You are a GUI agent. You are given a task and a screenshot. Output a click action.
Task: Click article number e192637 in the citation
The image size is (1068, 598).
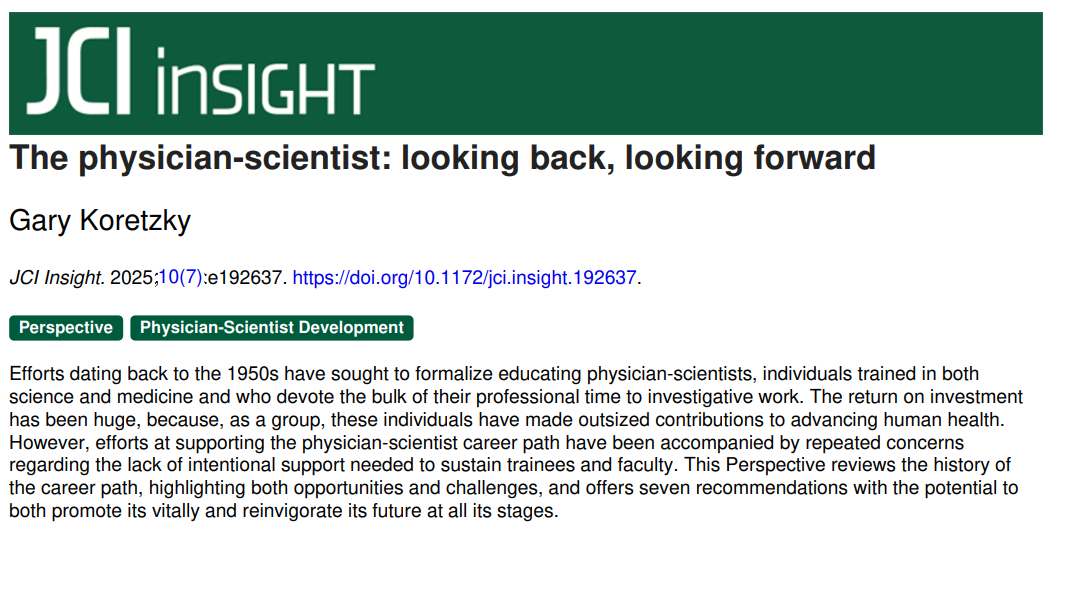(x=245, y=278)
